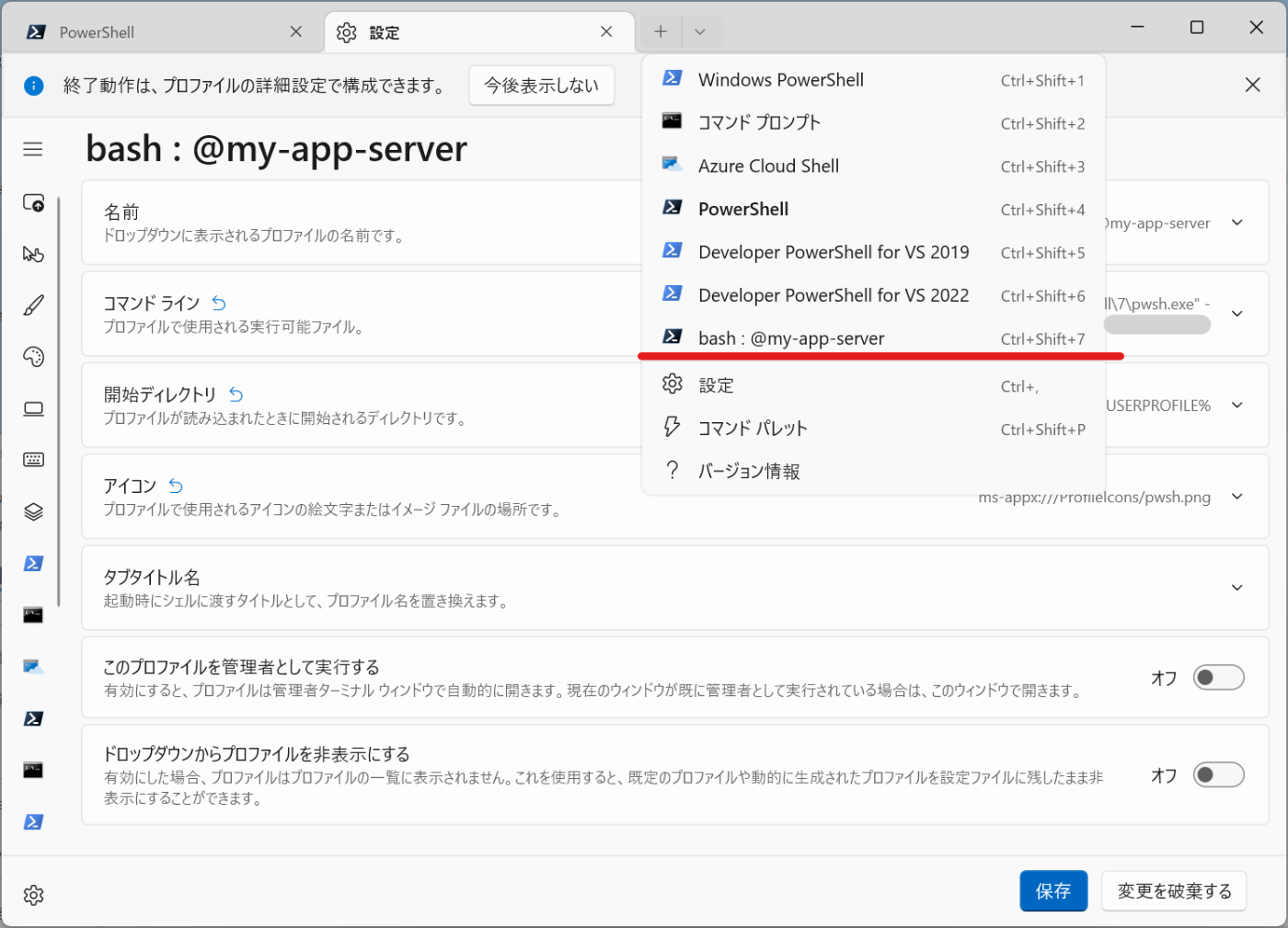Open 設定 from the dropdown menu

[873, 385]
